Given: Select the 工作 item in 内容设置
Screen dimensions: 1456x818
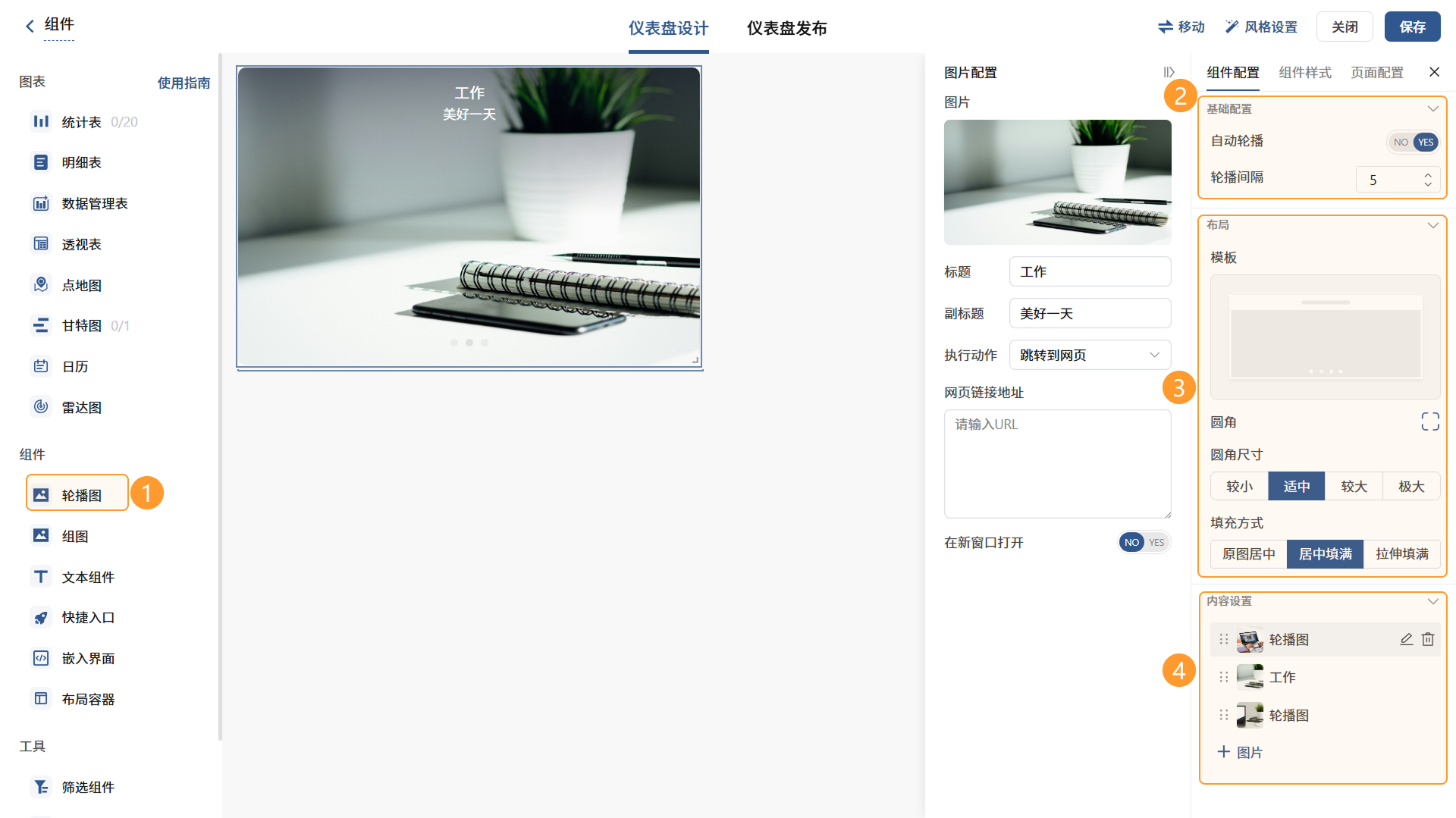Looking at the screenshot, I should [x=1325, y=677].
